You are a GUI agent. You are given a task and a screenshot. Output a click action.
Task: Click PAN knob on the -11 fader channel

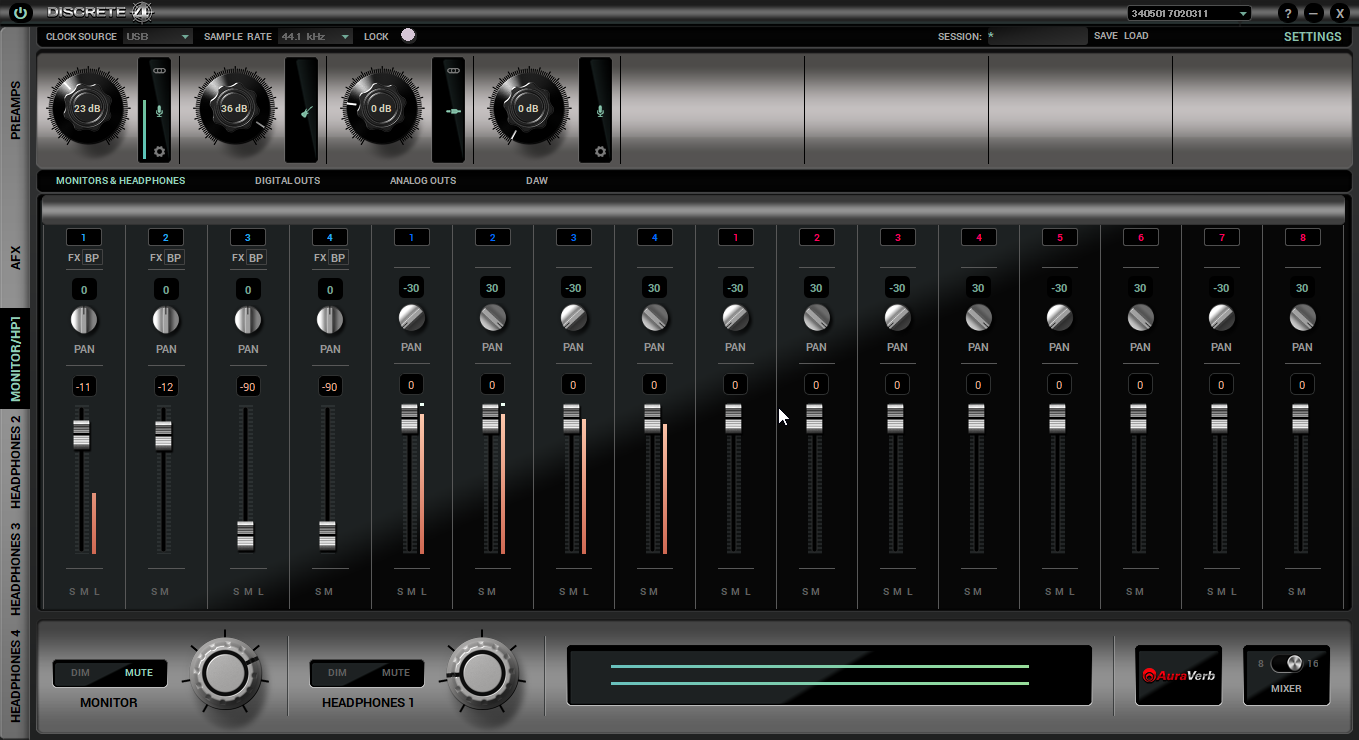tap(85, 320)
